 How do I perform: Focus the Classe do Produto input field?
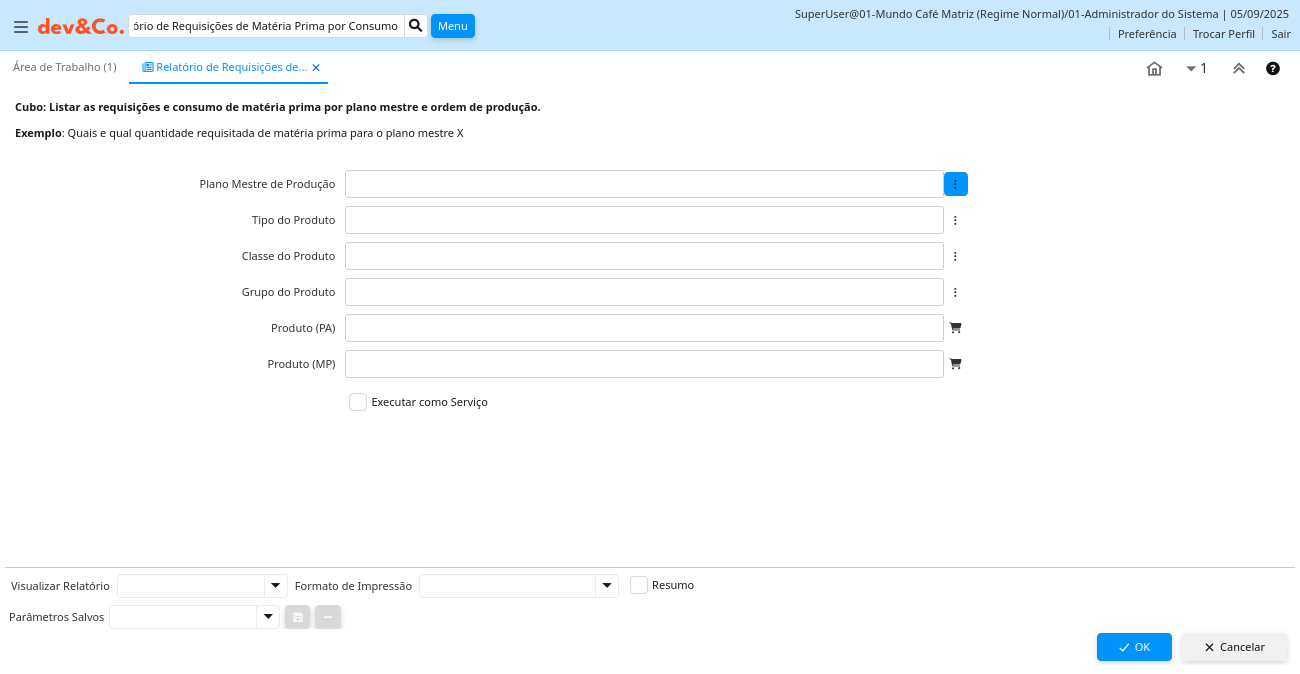point(644,256)
